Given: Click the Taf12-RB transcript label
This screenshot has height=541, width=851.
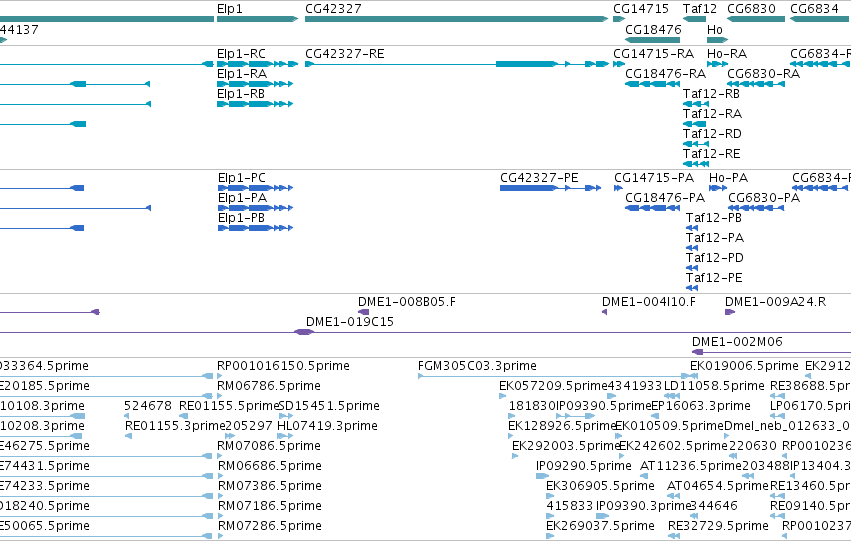Looking at the screenshot, I should click(712, 94).
